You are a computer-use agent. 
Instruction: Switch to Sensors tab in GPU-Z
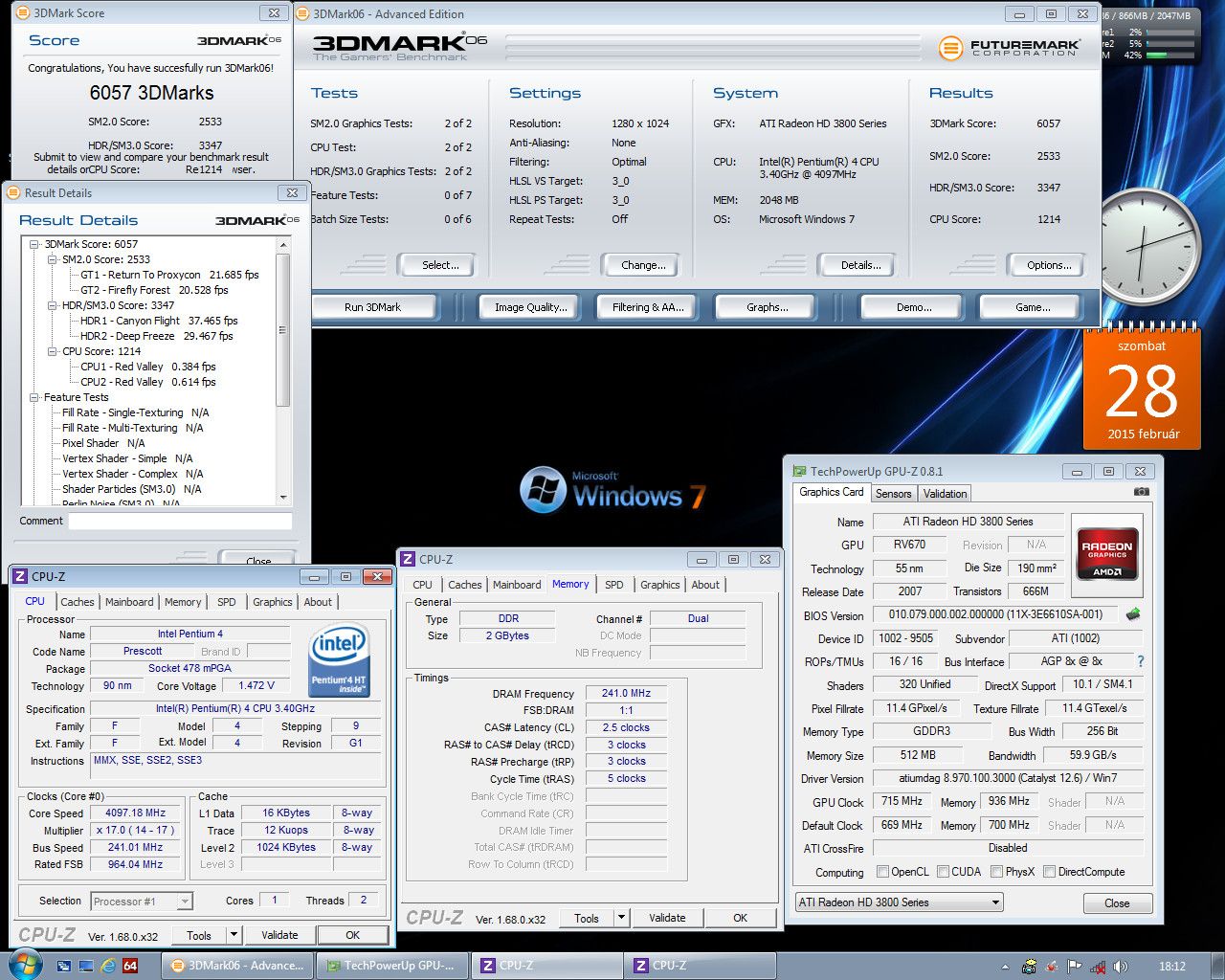coord(893,494)
